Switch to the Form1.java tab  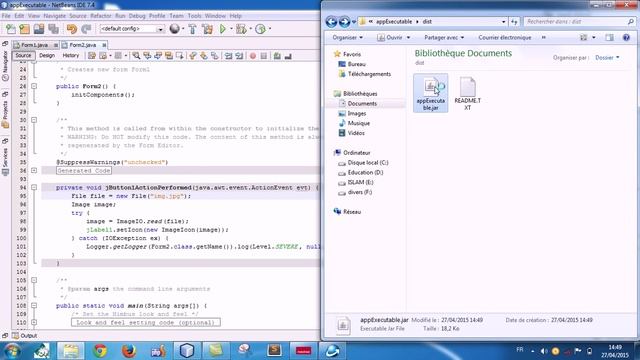34,45
